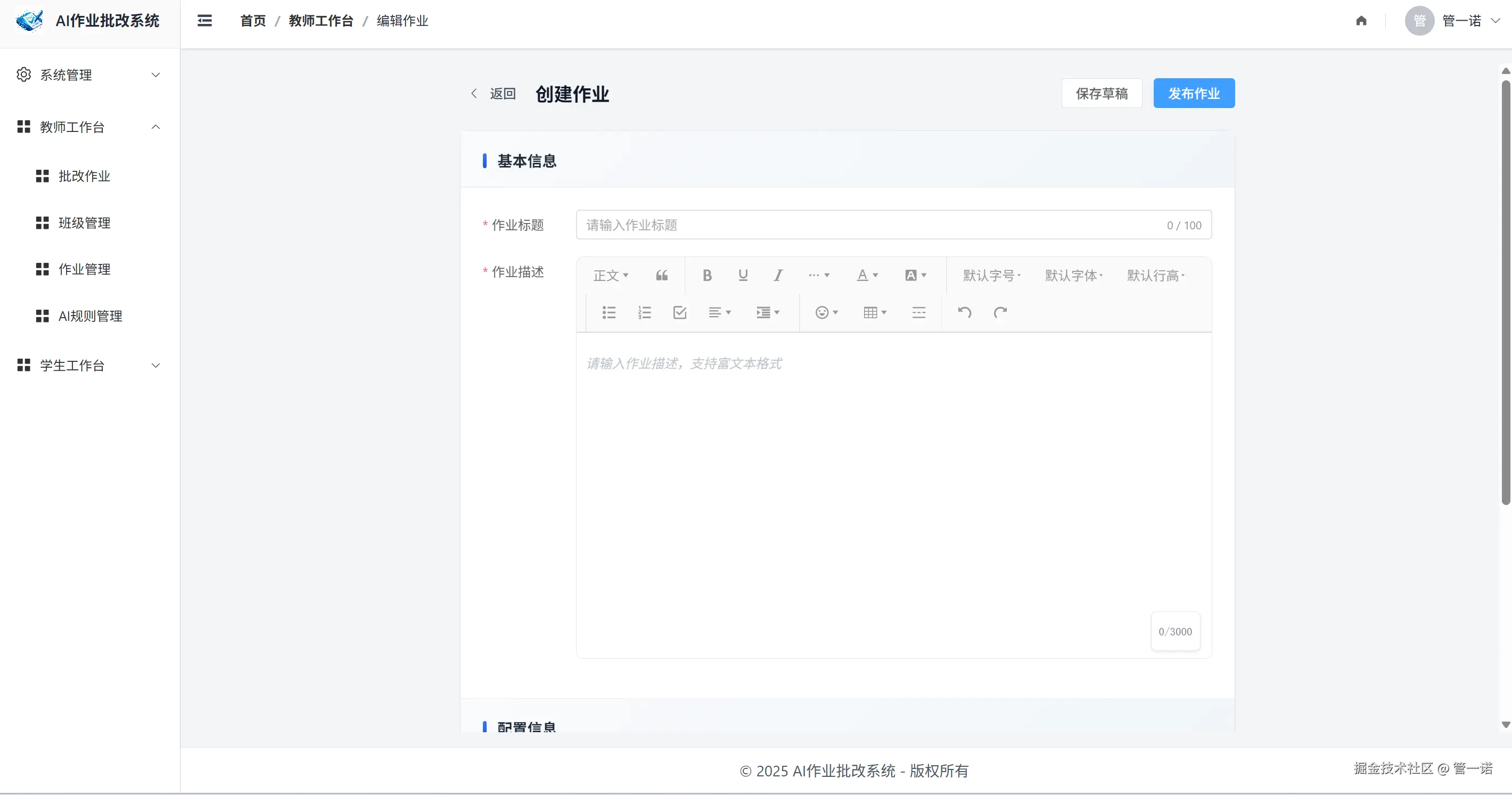The image size is (1512, 795).
Task: Click the italic formatting icon
Action: [x=778, y=275]
